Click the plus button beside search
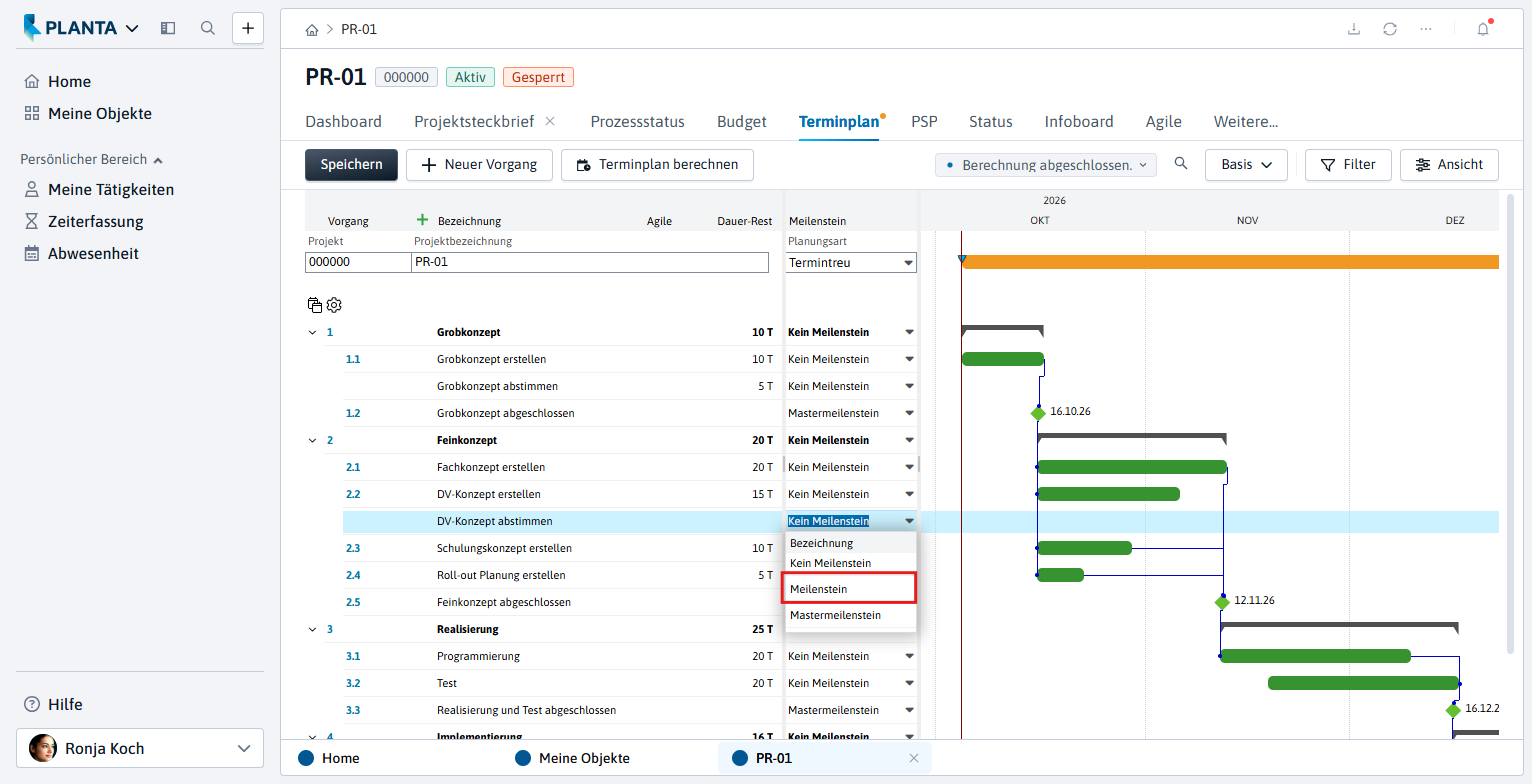The image size is (1532, 784). (248, 28)
